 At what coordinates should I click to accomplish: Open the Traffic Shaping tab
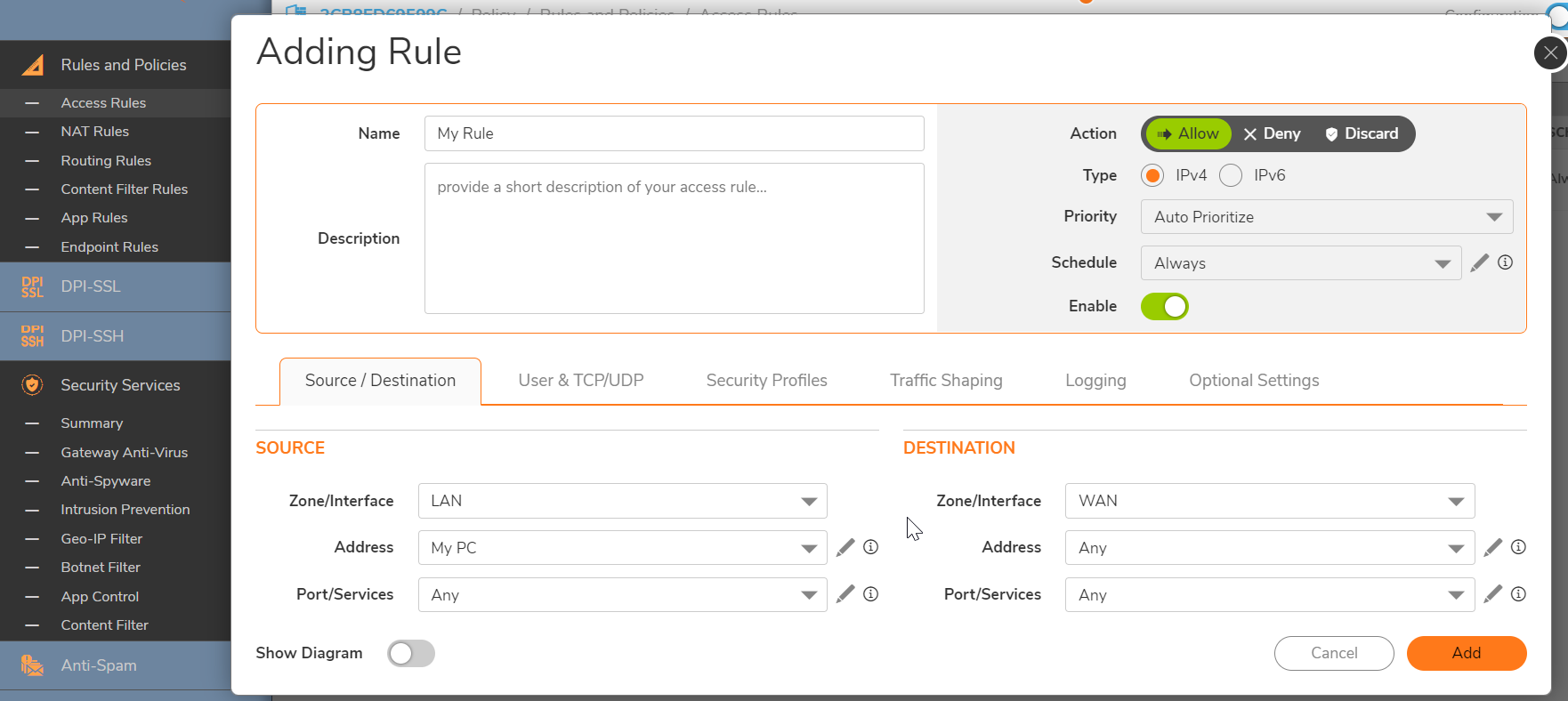(946, 381)
